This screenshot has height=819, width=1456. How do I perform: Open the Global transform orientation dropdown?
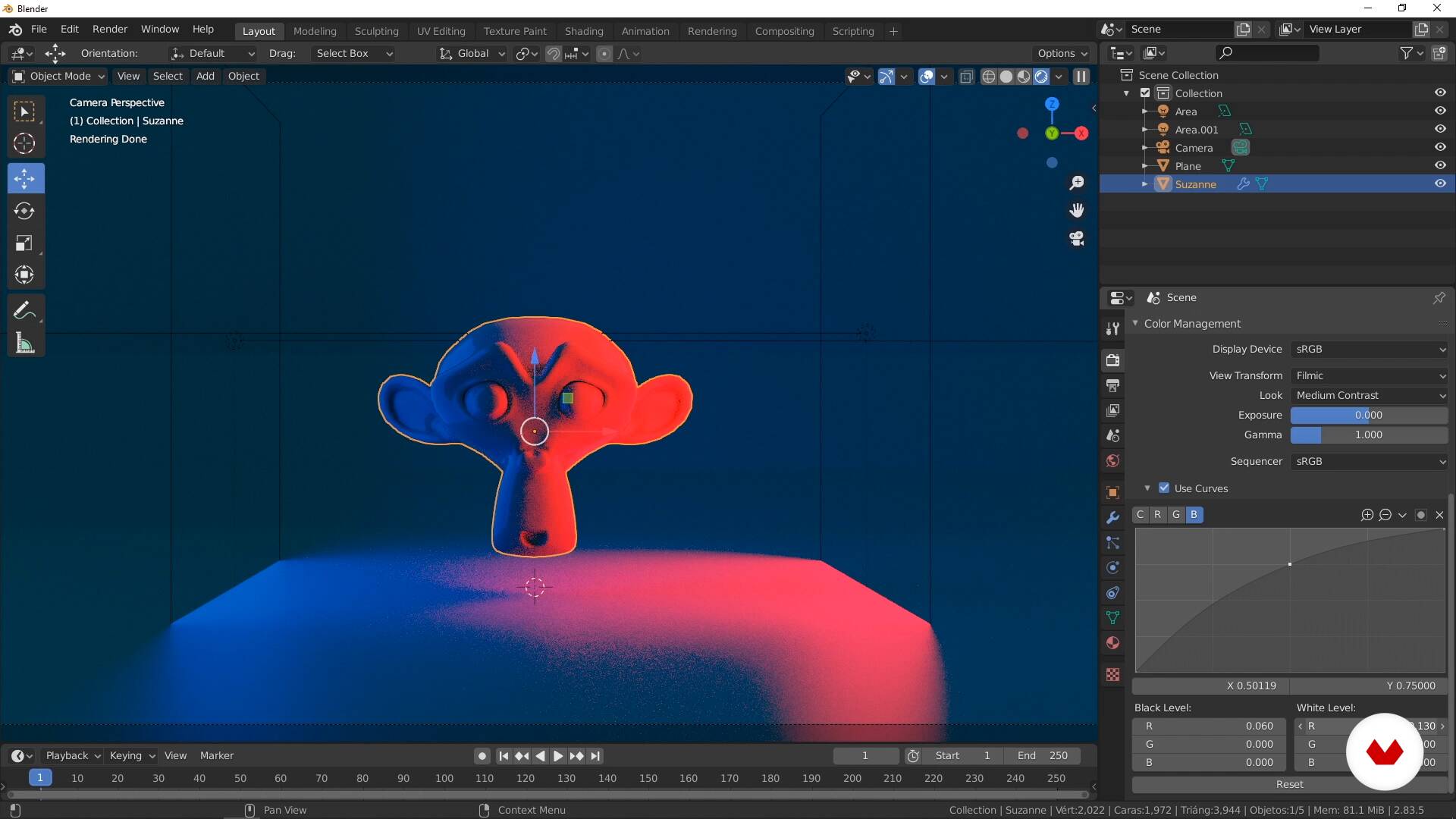click(472, 53)
